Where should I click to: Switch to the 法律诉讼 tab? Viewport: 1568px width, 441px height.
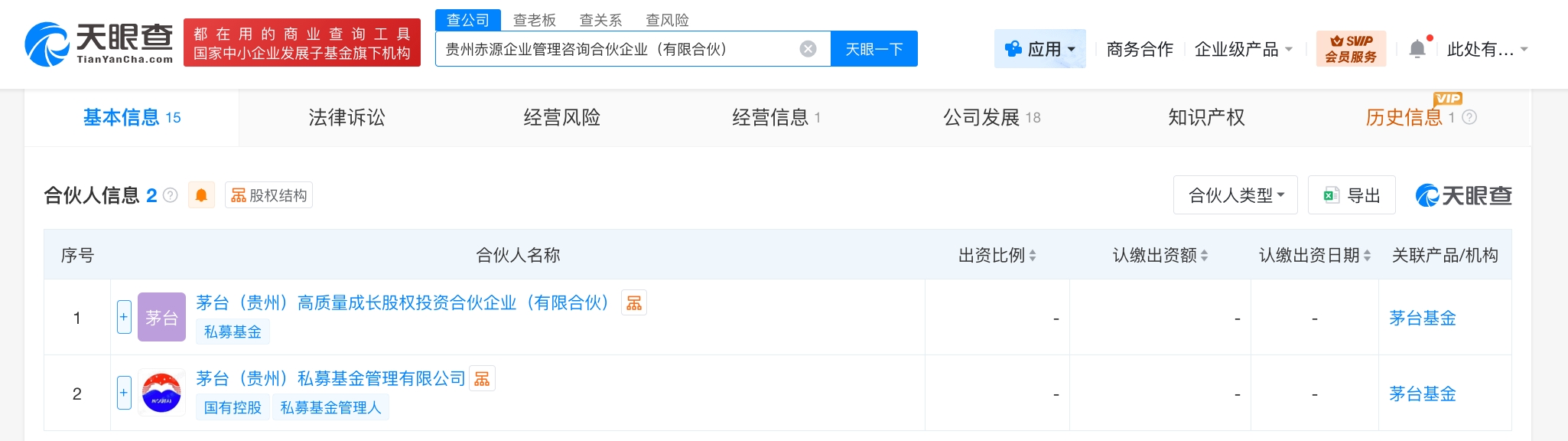(x=346, y=117)
